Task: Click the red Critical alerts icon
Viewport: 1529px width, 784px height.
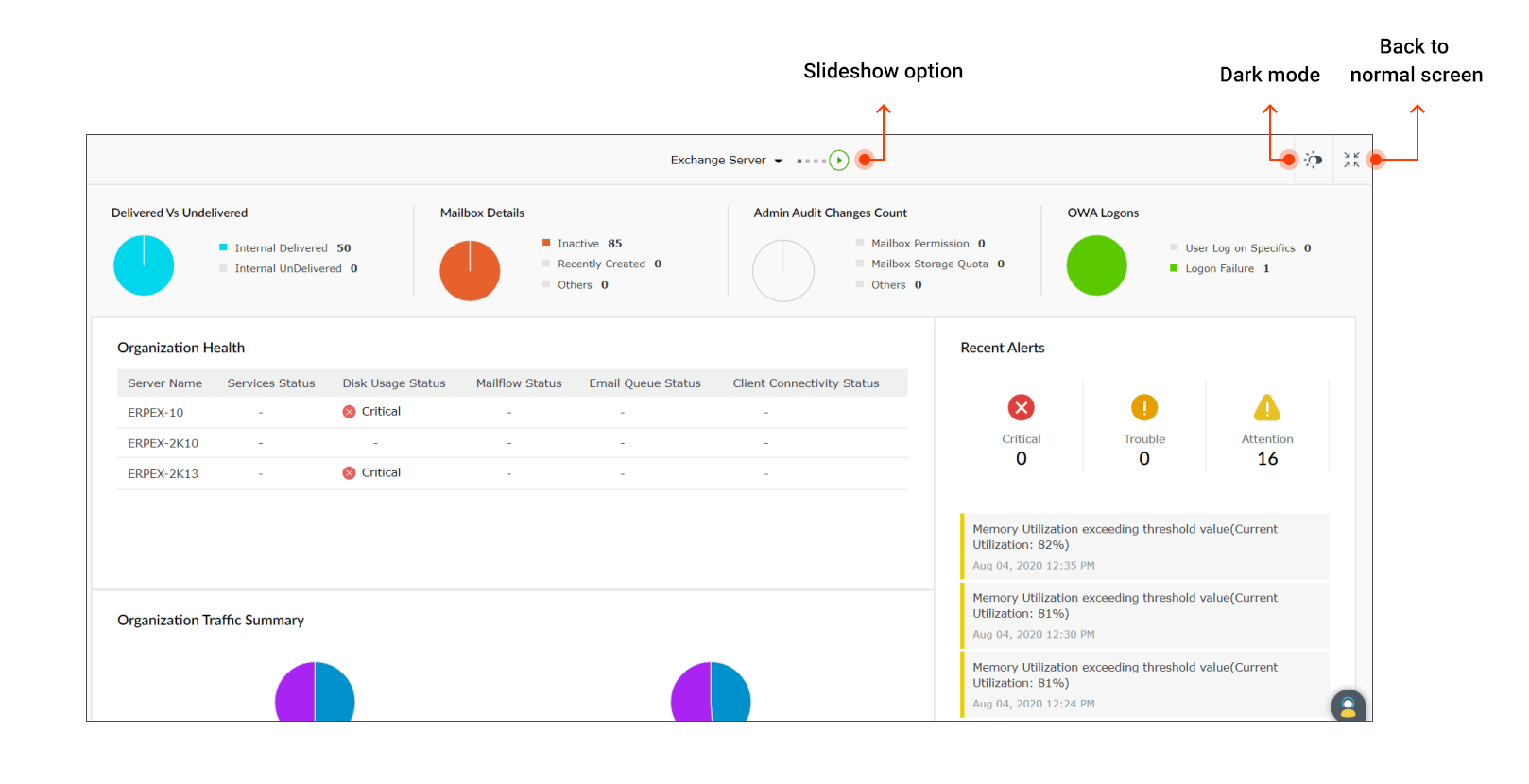Action: click(x=1022, y=407)
